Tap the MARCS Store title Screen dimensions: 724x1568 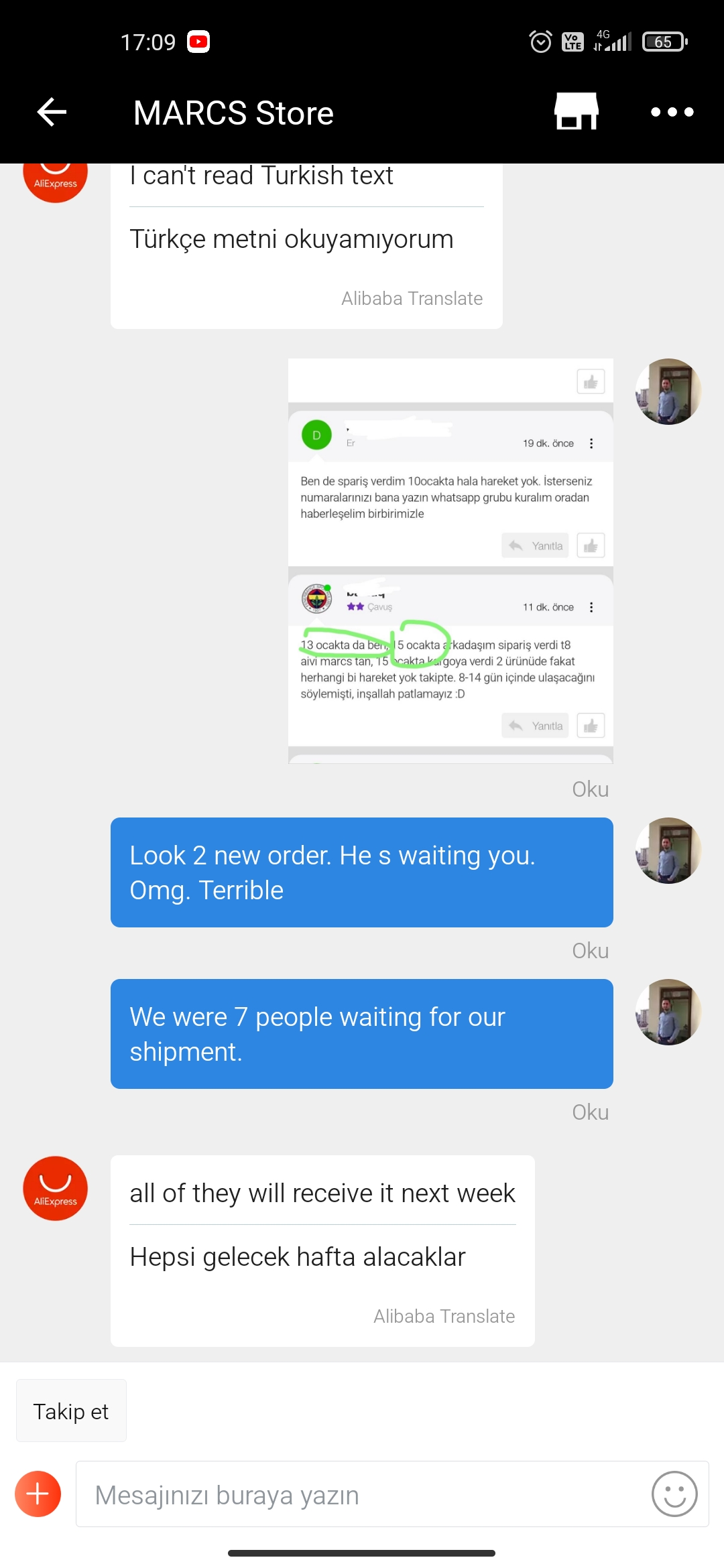click(x=233, y=113)
